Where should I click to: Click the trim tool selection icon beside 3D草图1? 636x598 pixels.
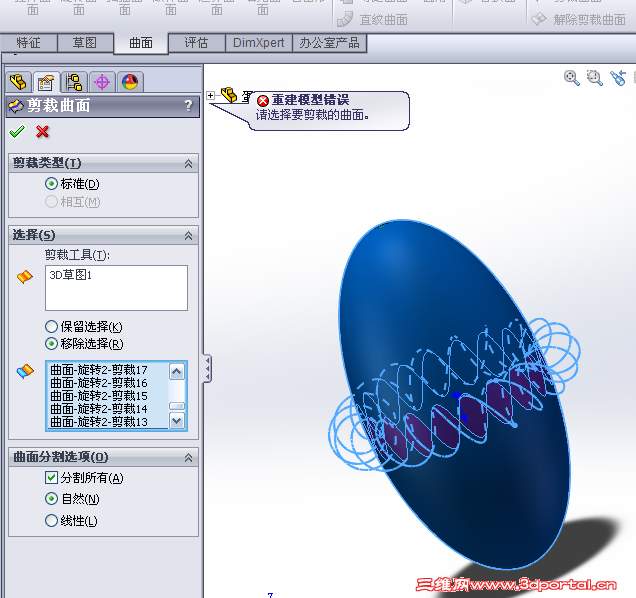[x=25, y=277]
